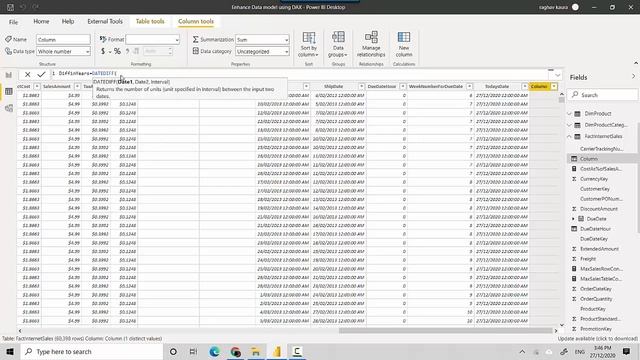Image resolution: width=640 pixels, height=360 pixels.
Task: Select the OrderQuantity field
Action: [x=596, y=299]
